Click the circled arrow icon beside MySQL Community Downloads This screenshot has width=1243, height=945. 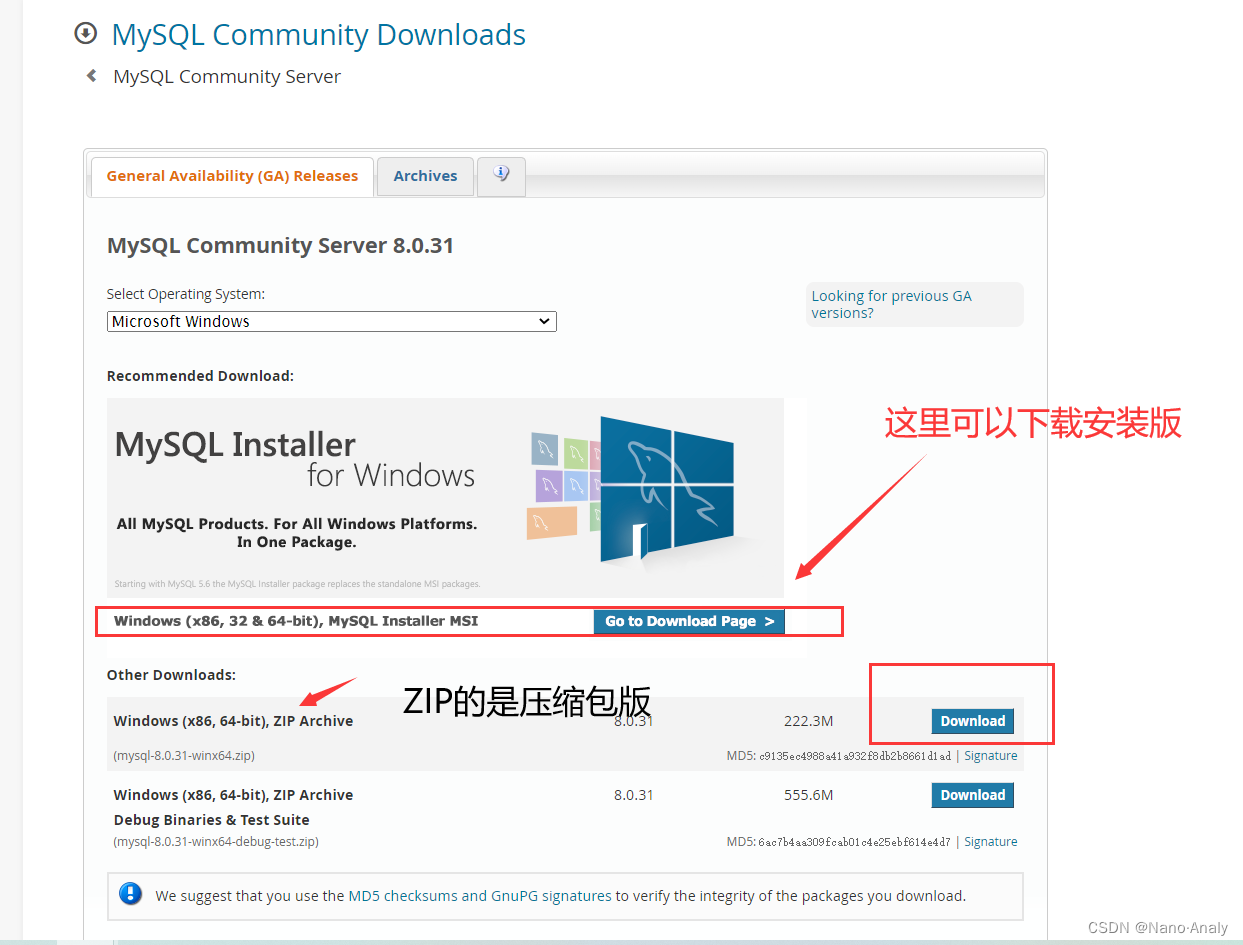(85, 32)
